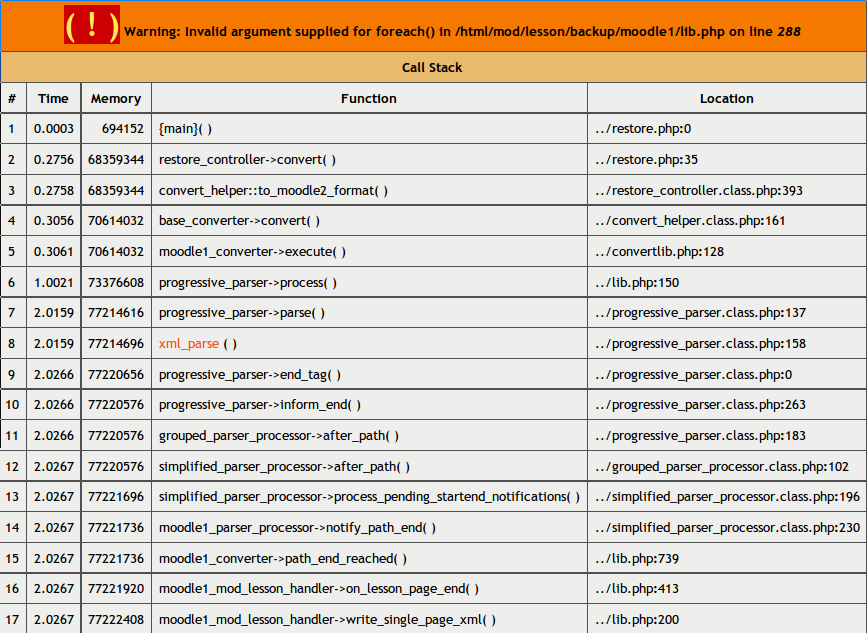Viewport: 867px width, 633px height.
Task: Select process_pending_startend_notifications( ) function cell
Action: click(x=369, y=496)
